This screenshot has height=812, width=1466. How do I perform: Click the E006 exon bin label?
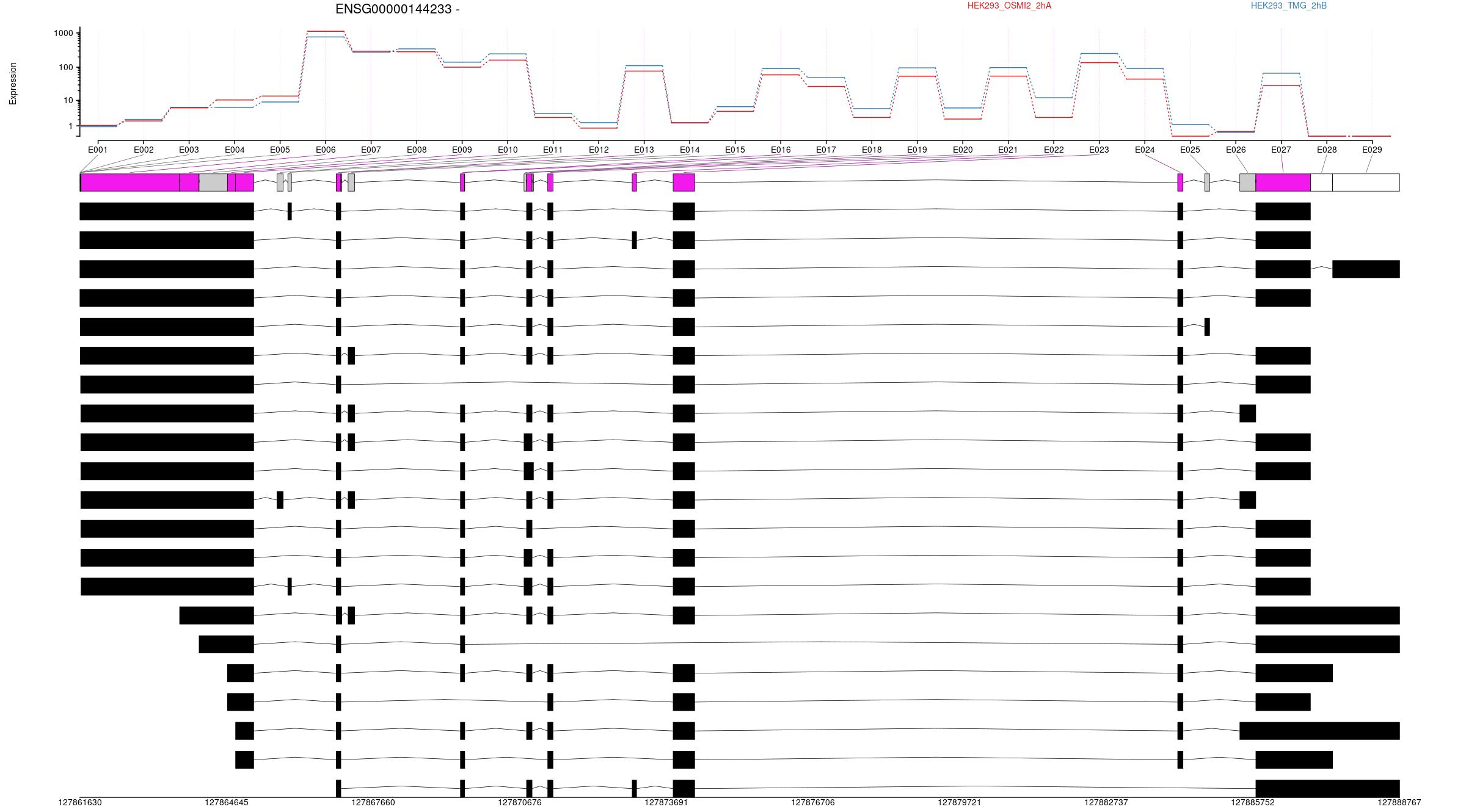(326, 150)
